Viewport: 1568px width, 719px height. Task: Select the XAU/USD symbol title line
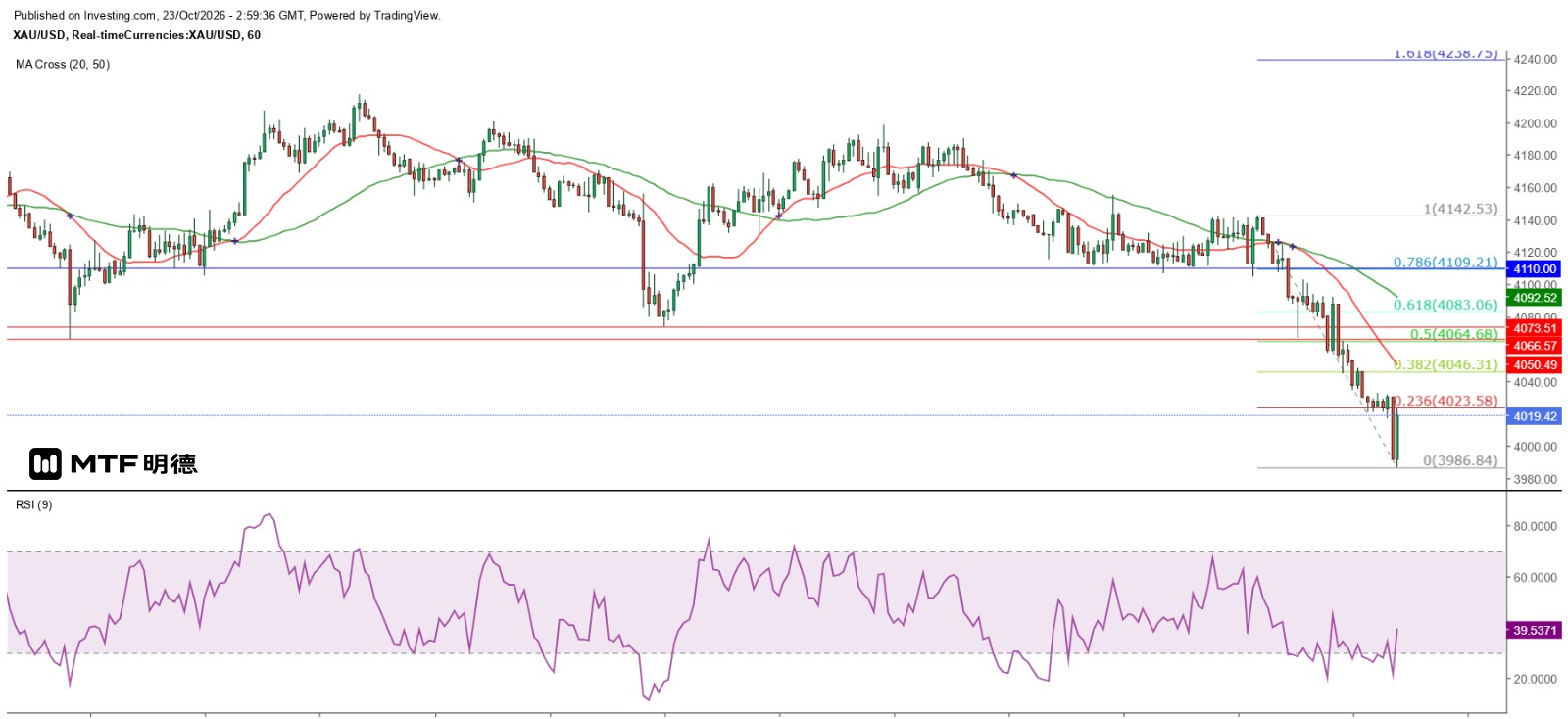point(137,35)
